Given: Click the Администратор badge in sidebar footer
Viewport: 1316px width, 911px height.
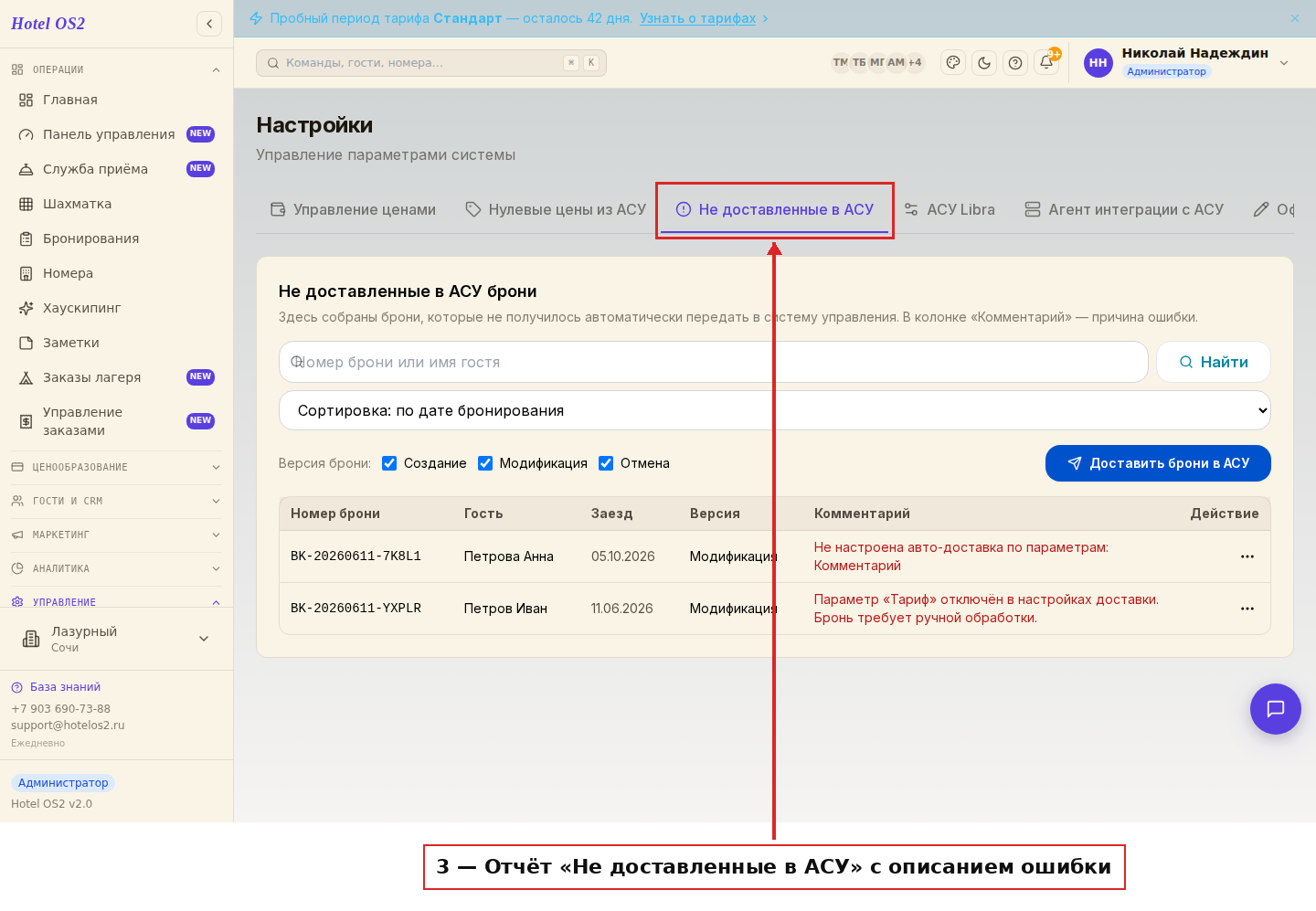Looking at the screenshot, I should (x=63, y=783).
